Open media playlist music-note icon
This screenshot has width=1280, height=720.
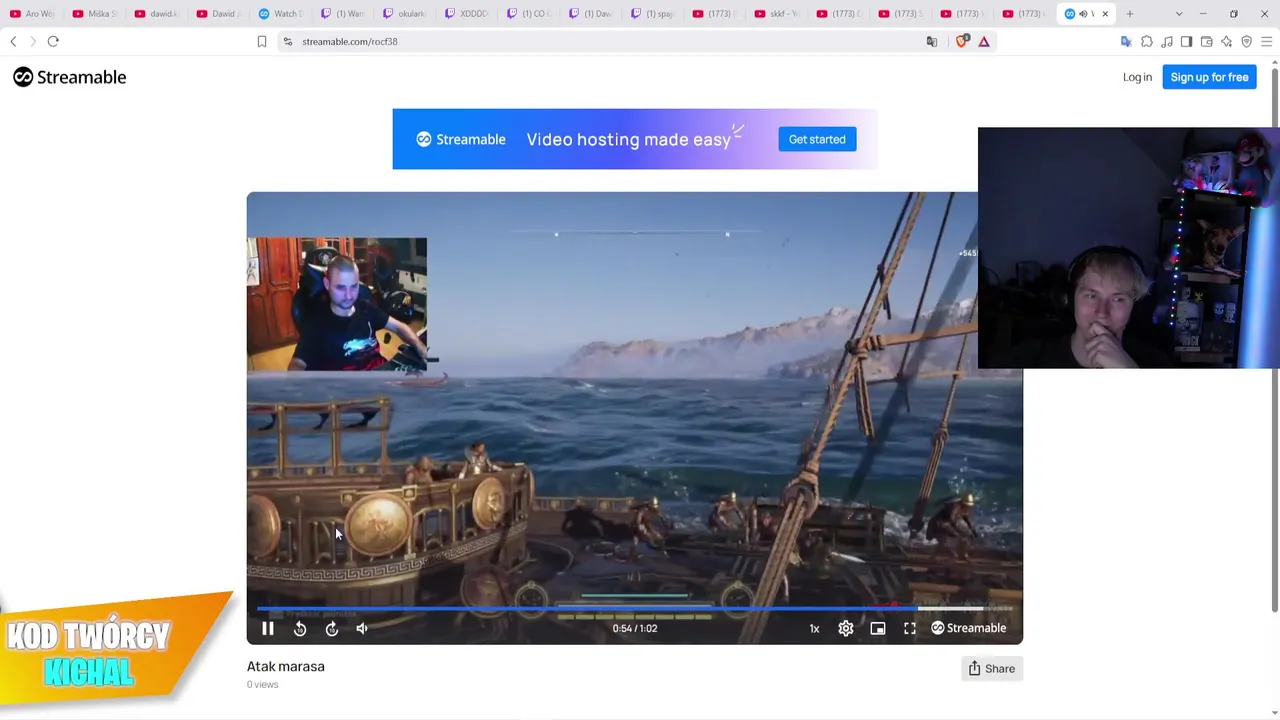[1167, 41]
